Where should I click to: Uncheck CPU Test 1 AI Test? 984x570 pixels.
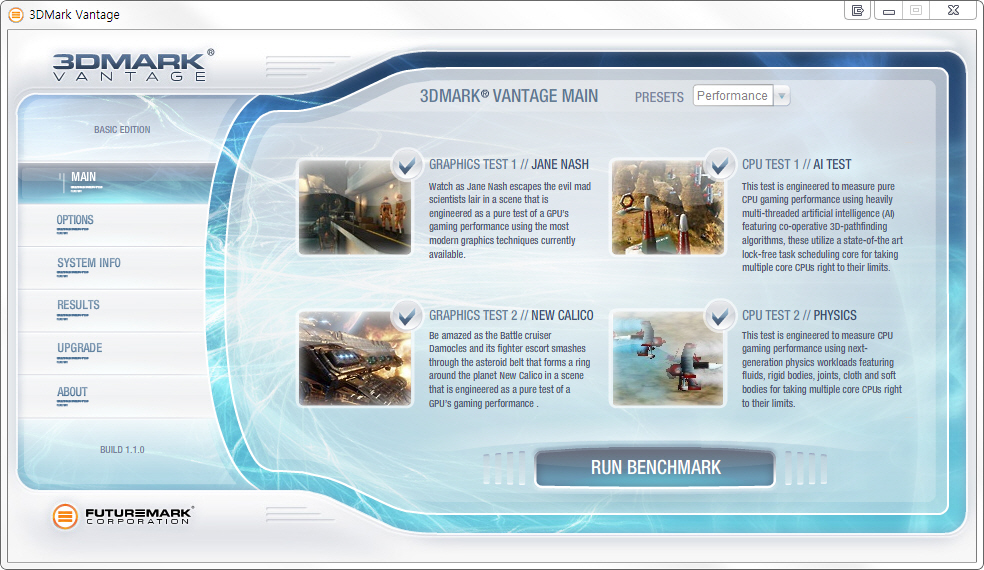pyautogui.click(x=720, y=165)
